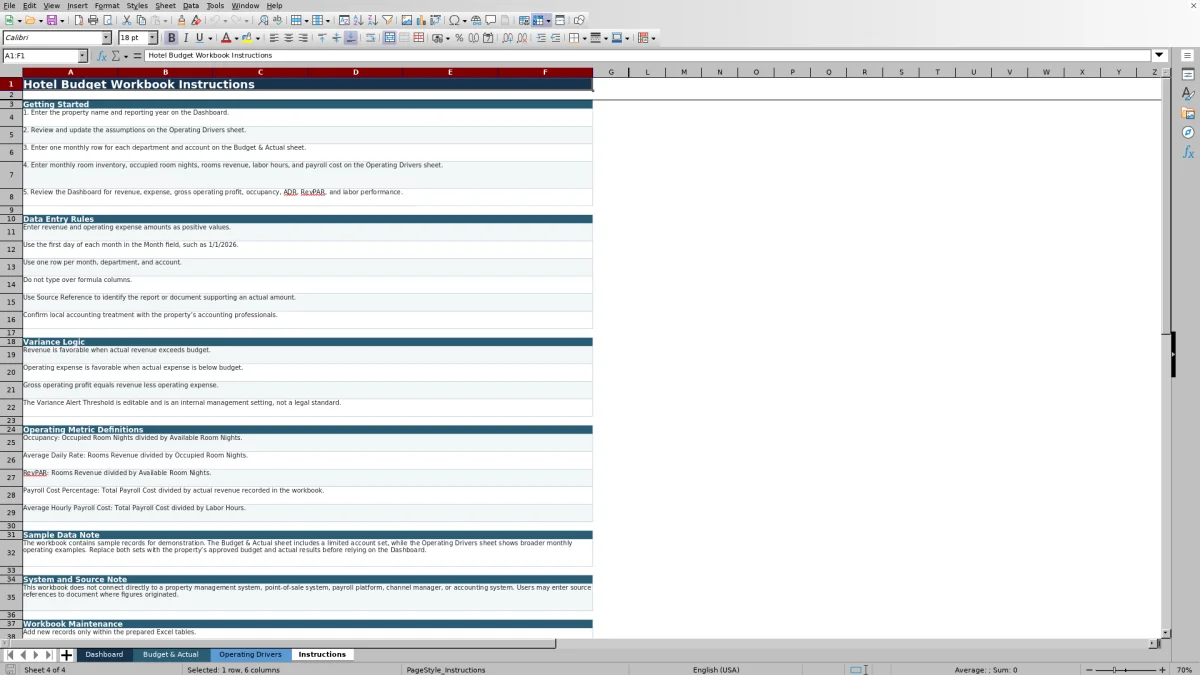
Task: Insert Special Character omega icon
Action: 454,20
